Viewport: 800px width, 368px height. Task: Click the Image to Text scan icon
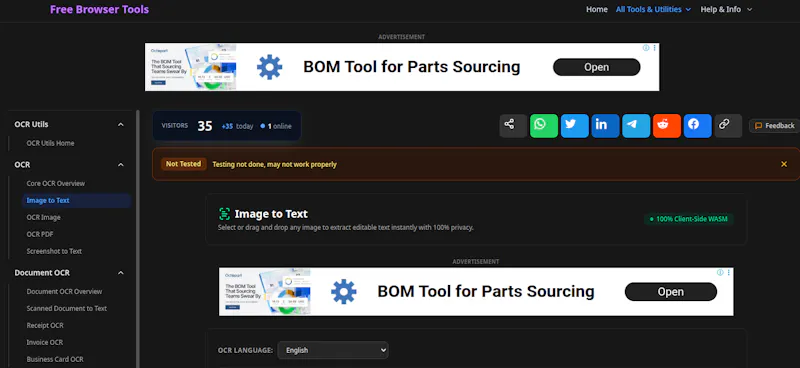click(224, 214)
